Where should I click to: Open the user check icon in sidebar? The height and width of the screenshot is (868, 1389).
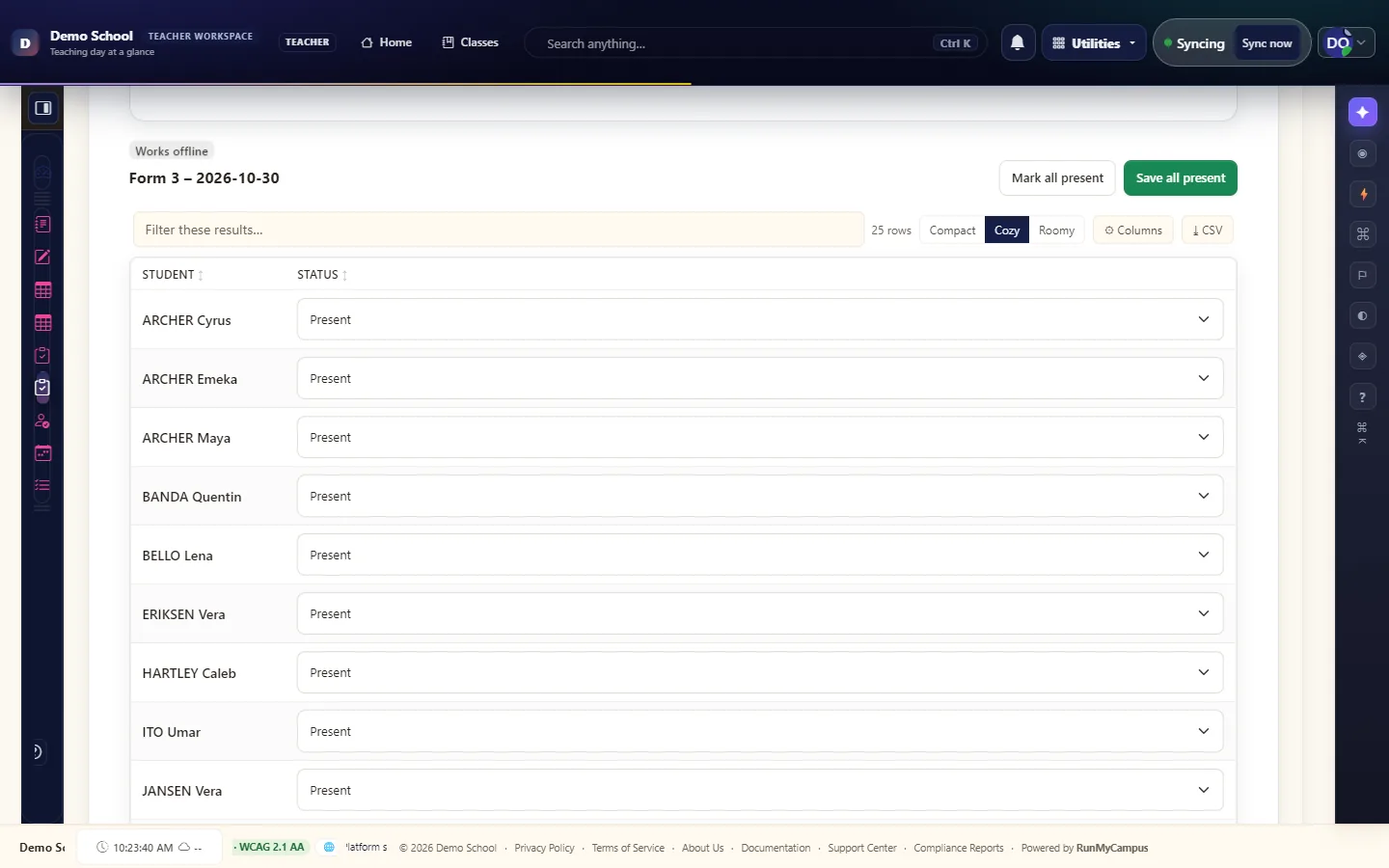pos(42,420)
